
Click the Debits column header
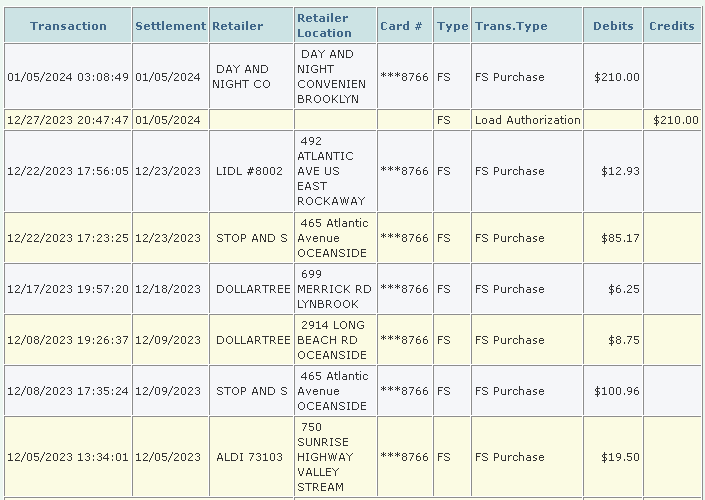[613, 26]
